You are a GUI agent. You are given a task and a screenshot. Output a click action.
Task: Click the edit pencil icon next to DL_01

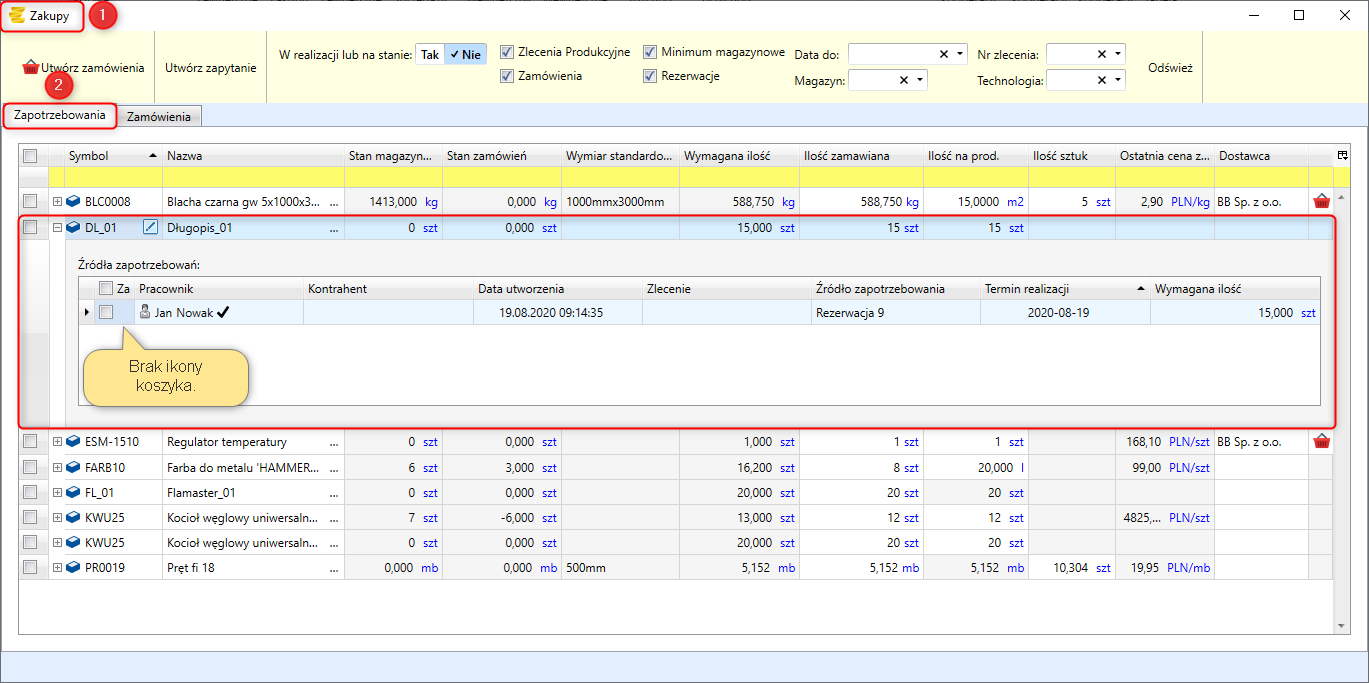(x=151, y=227)
